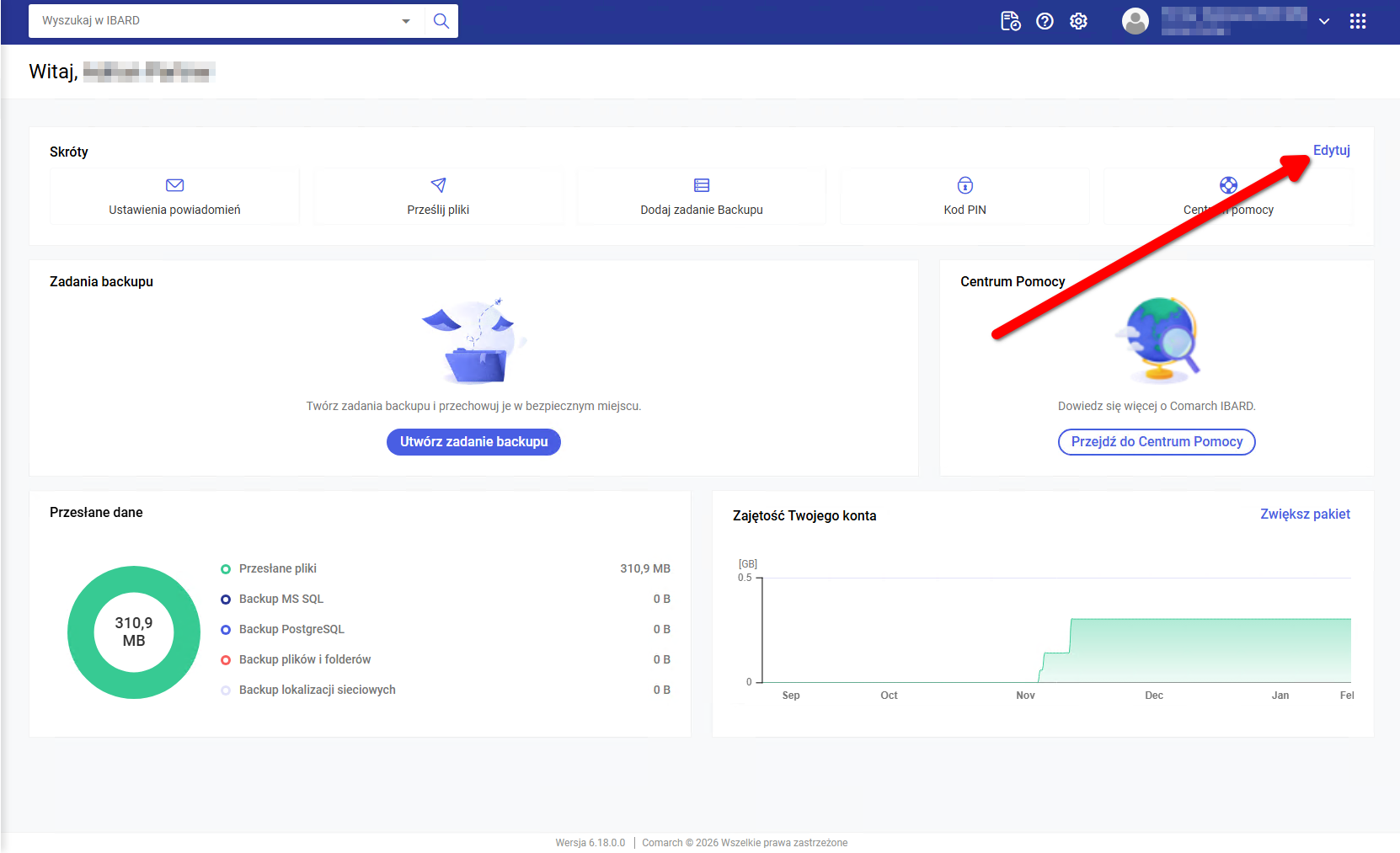Expand the search box dropdown arrow

[x=406, y=21]
